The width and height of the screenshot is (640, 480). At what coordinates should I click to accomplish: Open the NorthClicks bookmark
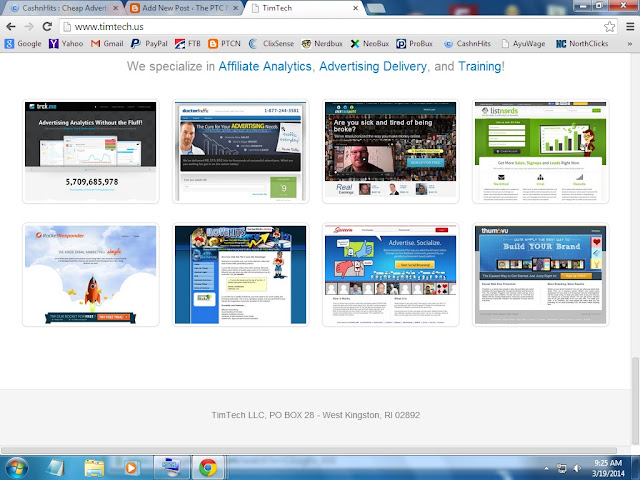[x=582, y=44]
